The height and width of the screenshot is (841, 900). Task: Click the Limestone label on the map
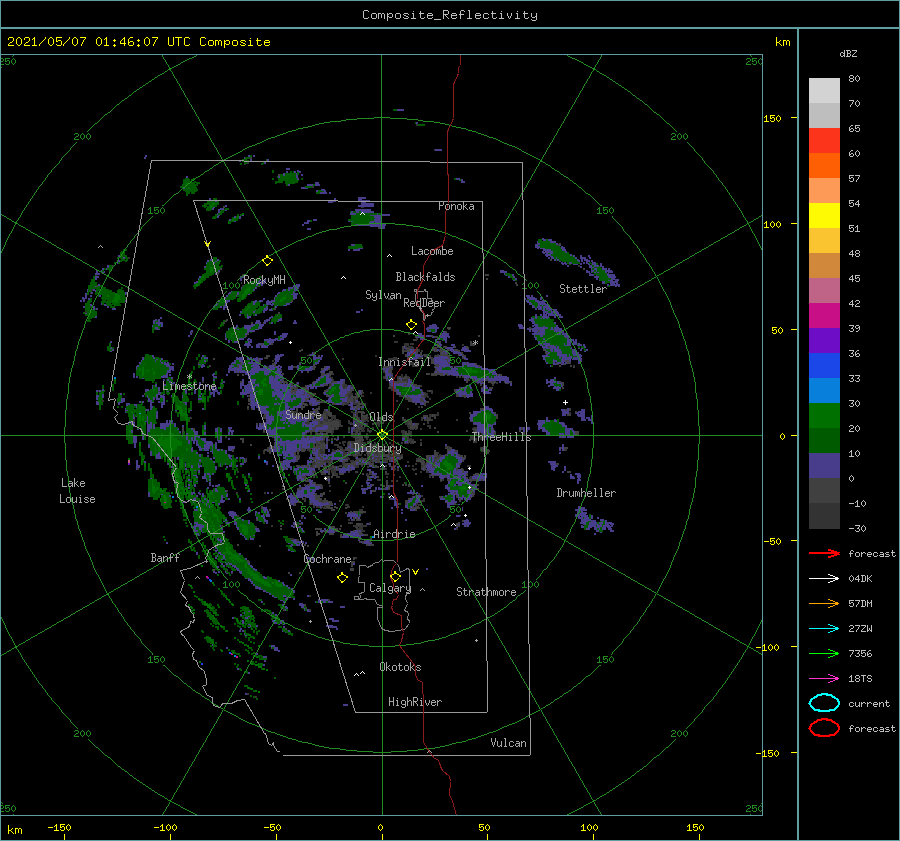(x=189, y=386)
